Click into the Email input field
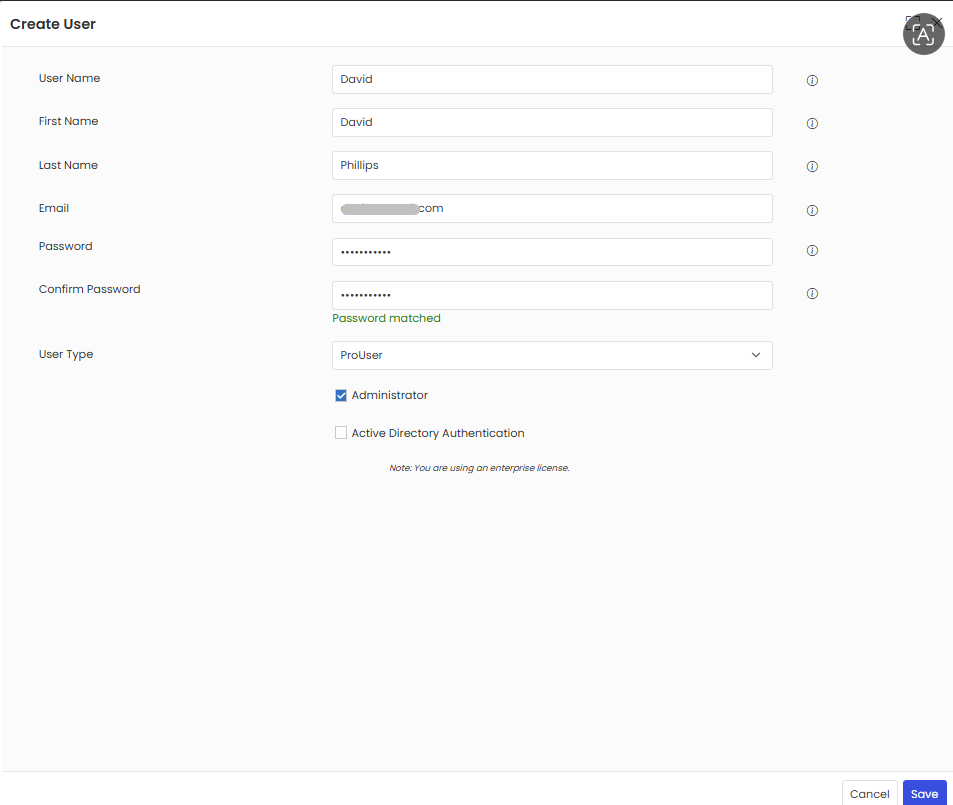The height and width of the screenshot is (805, 953). click(552, 209)
